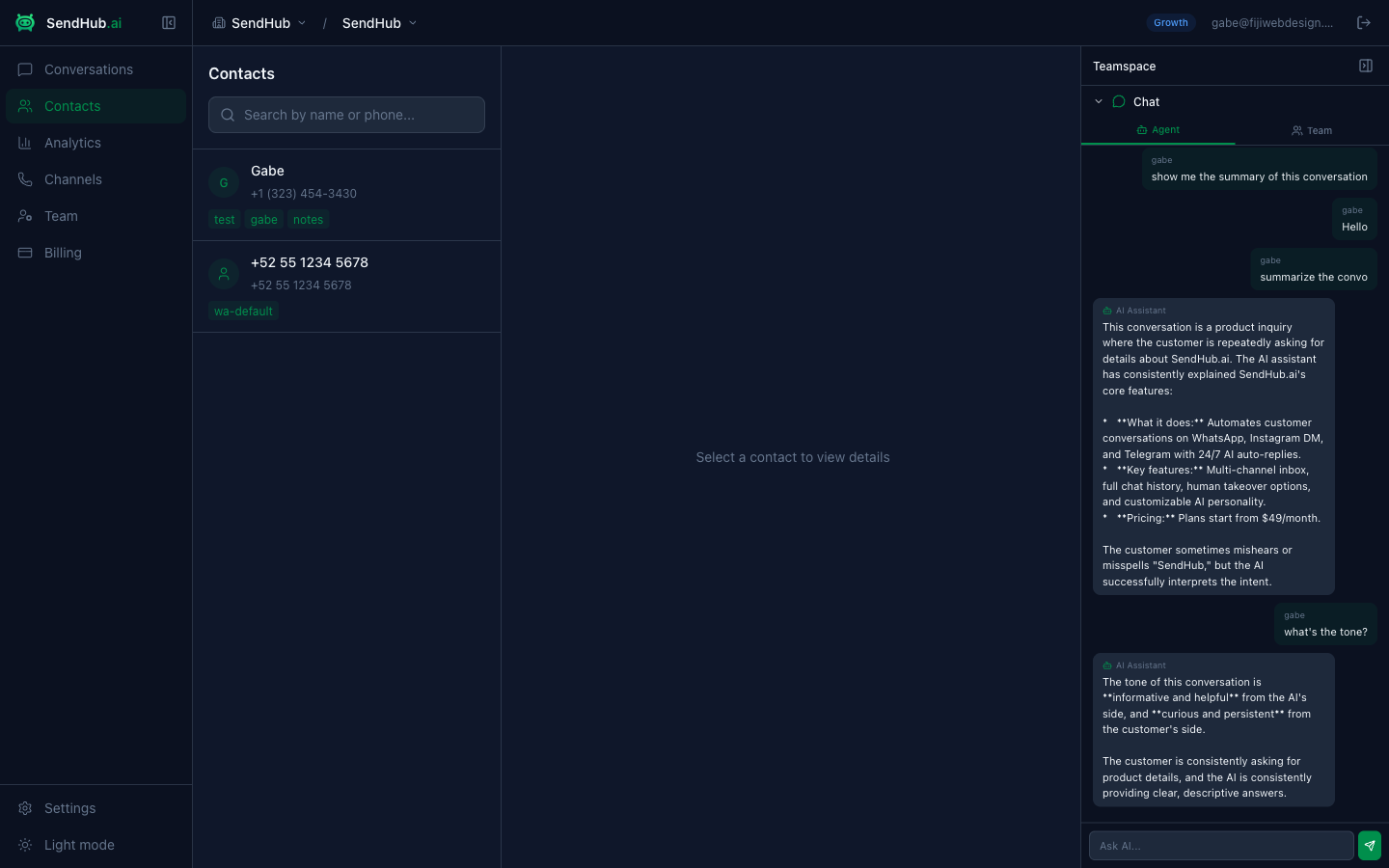The height and width of the screenshot is (868, 1389).
Task: Open the second SendHub workspace dropdown
Action: coord(379,23)
